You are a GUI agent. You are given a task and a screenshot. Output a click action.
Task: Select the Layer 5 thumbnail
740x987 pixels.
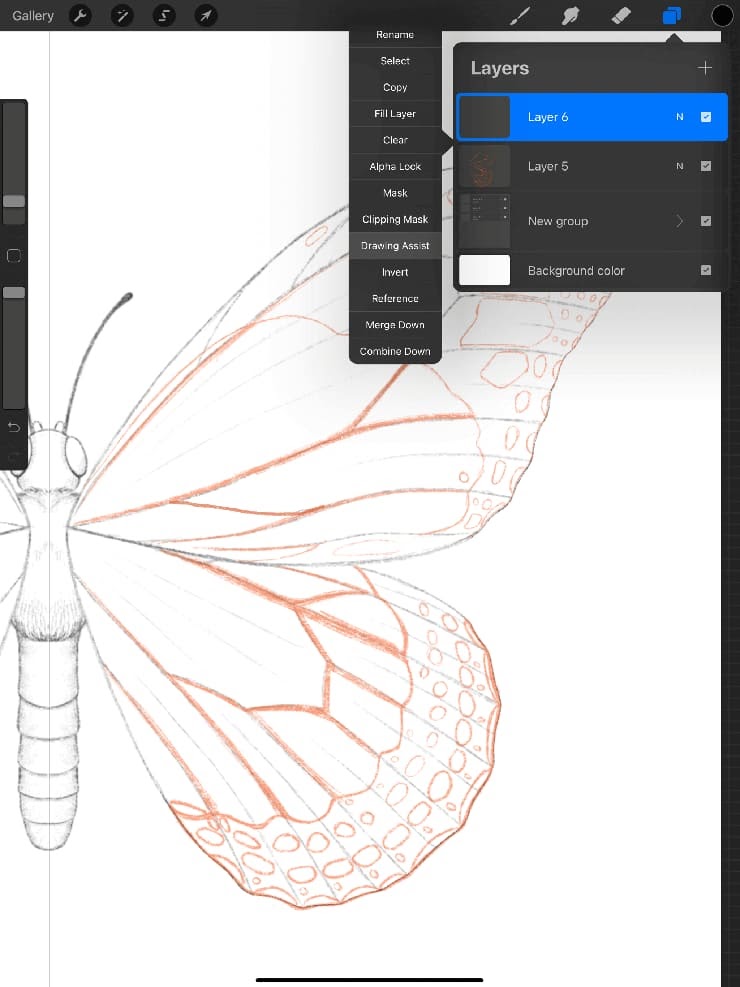[x=485, y=166]
